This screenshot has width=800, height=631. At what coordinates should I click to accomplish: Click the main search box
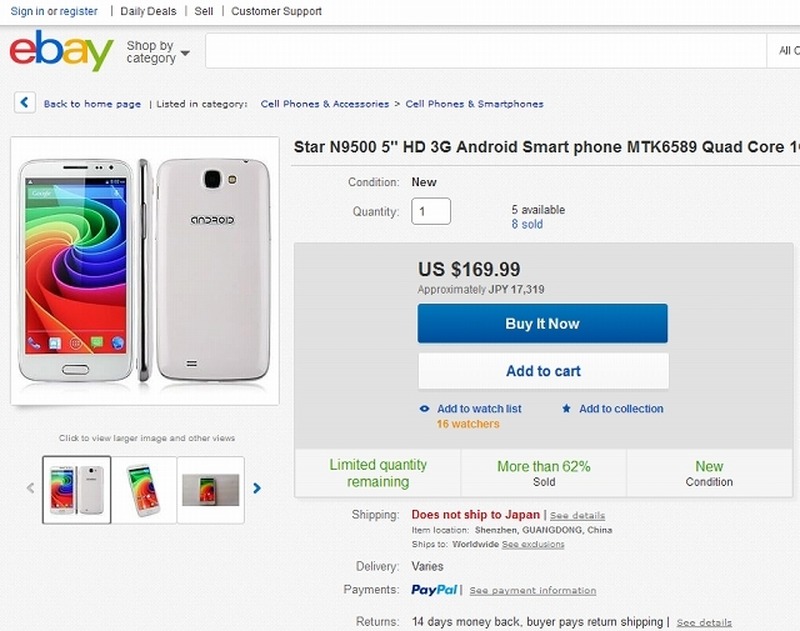tap(488, 51)
